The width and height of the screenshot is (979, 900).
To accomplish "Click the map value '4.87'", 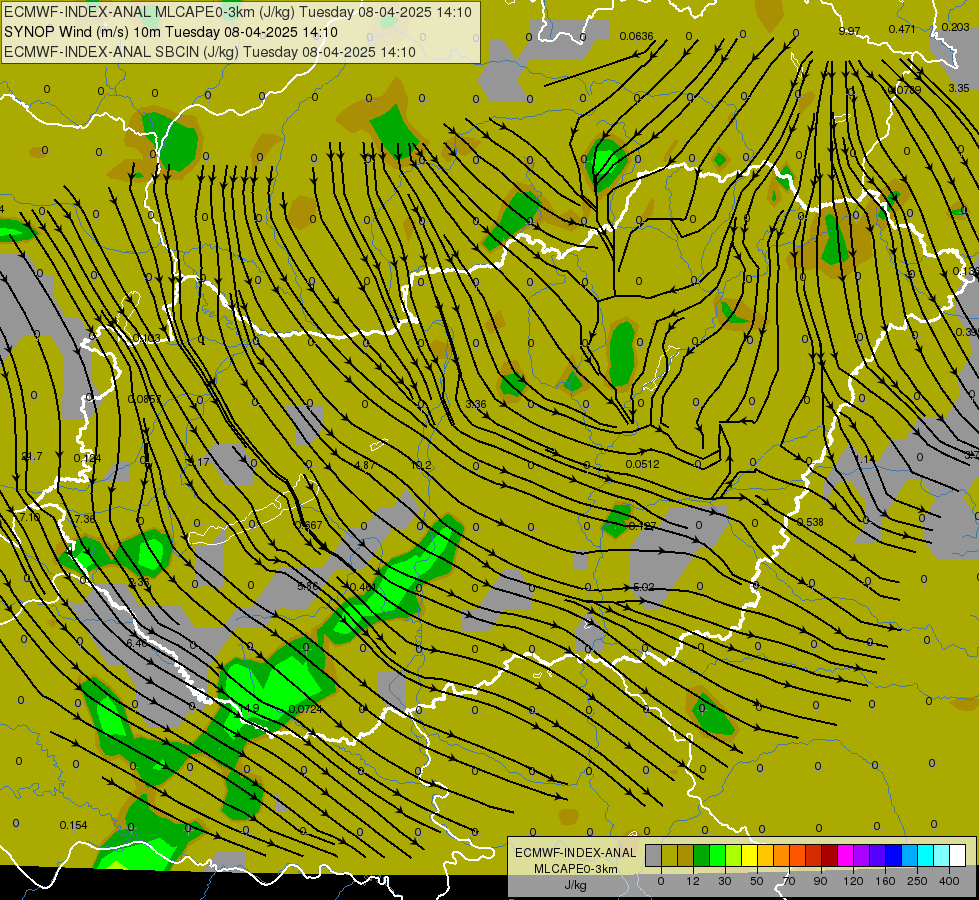I will (365, 465).
